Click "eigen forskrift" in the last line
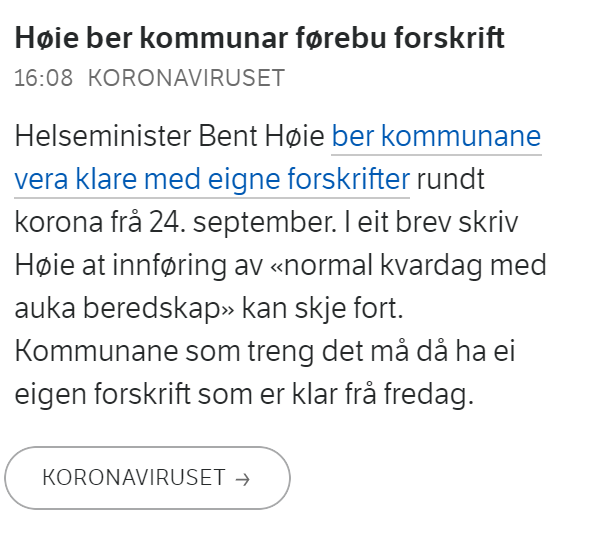600x554 pixels. coord(102,394)
